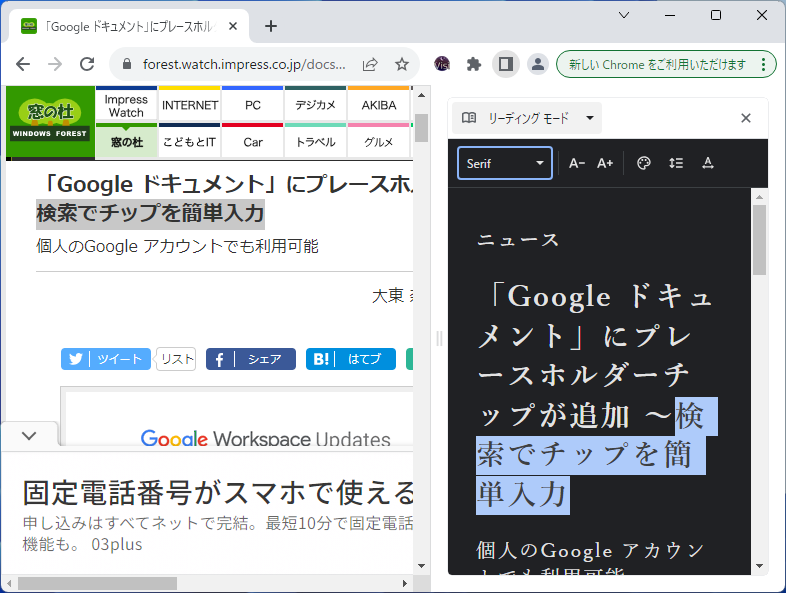Screen dimensions: 786x593
Task: Click the new Chrome available update button
Action: point(666,64)
